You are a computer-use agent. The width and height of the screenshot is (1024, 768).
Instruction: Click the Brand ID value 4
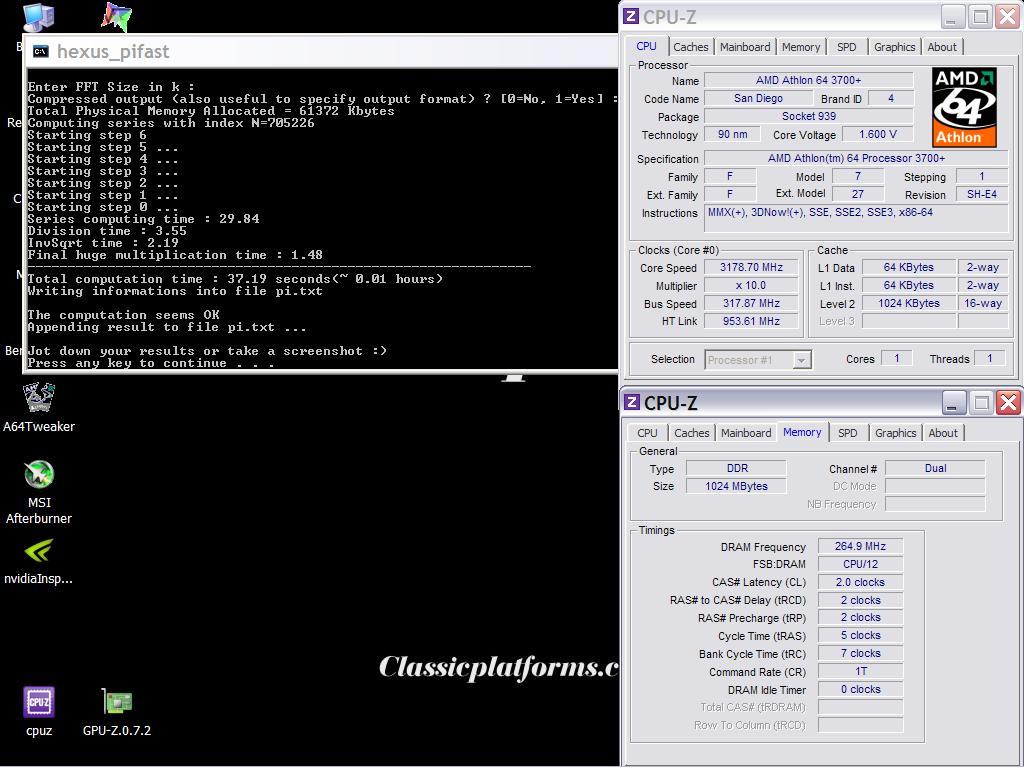click(891, 99)
